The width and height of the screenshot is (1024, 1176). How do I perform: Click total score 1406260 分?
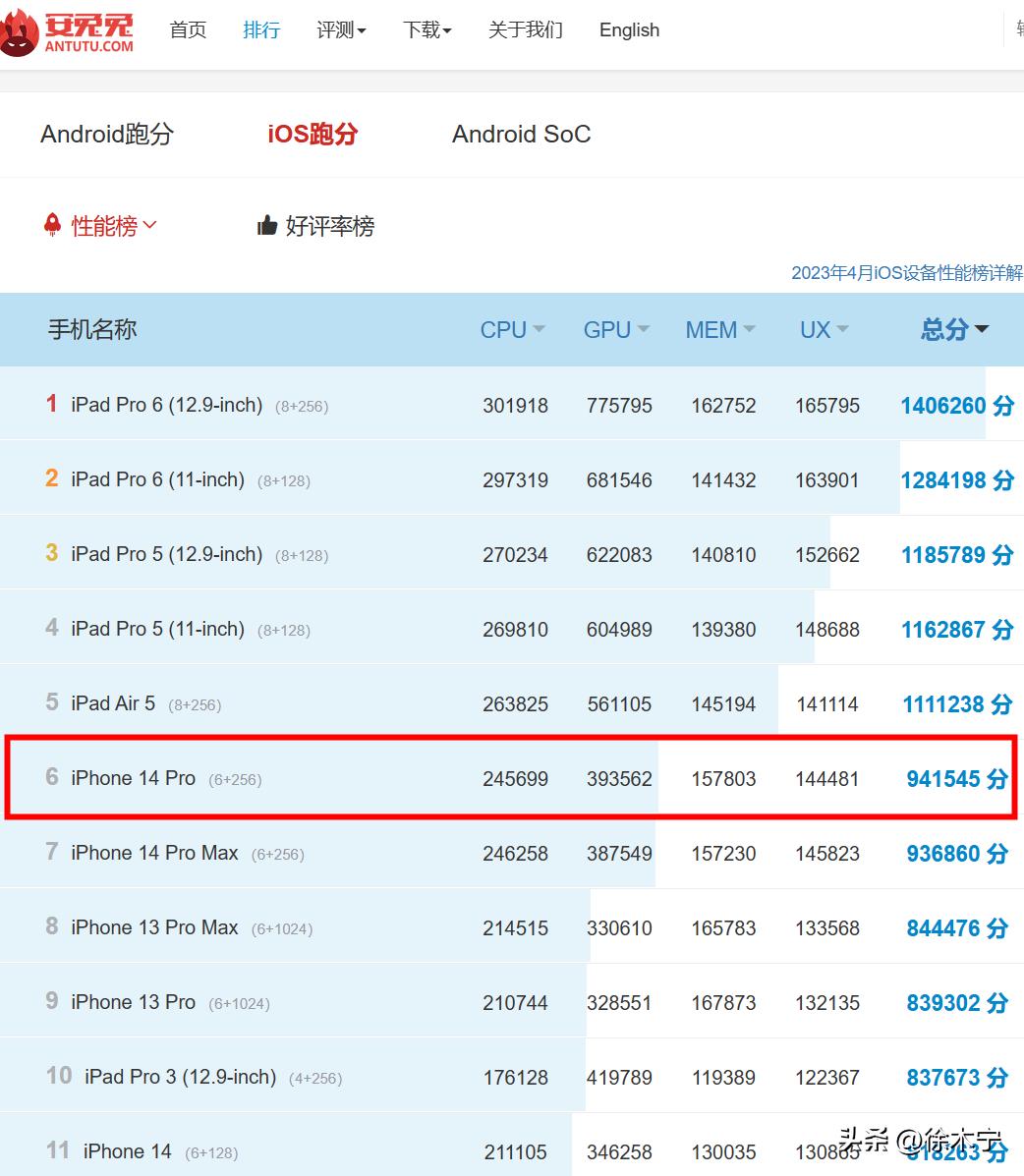pyautogui.click(x=957, y=406)
